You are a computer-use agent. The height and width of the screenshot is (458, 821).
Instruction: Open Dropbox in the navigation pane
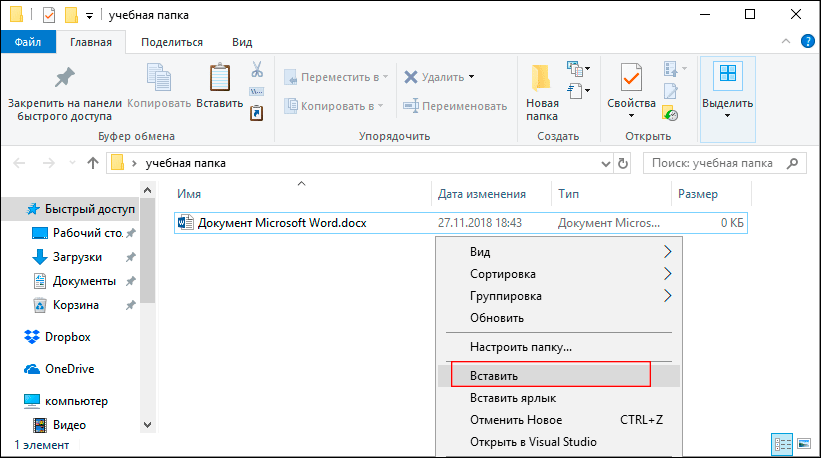(67, 337)
